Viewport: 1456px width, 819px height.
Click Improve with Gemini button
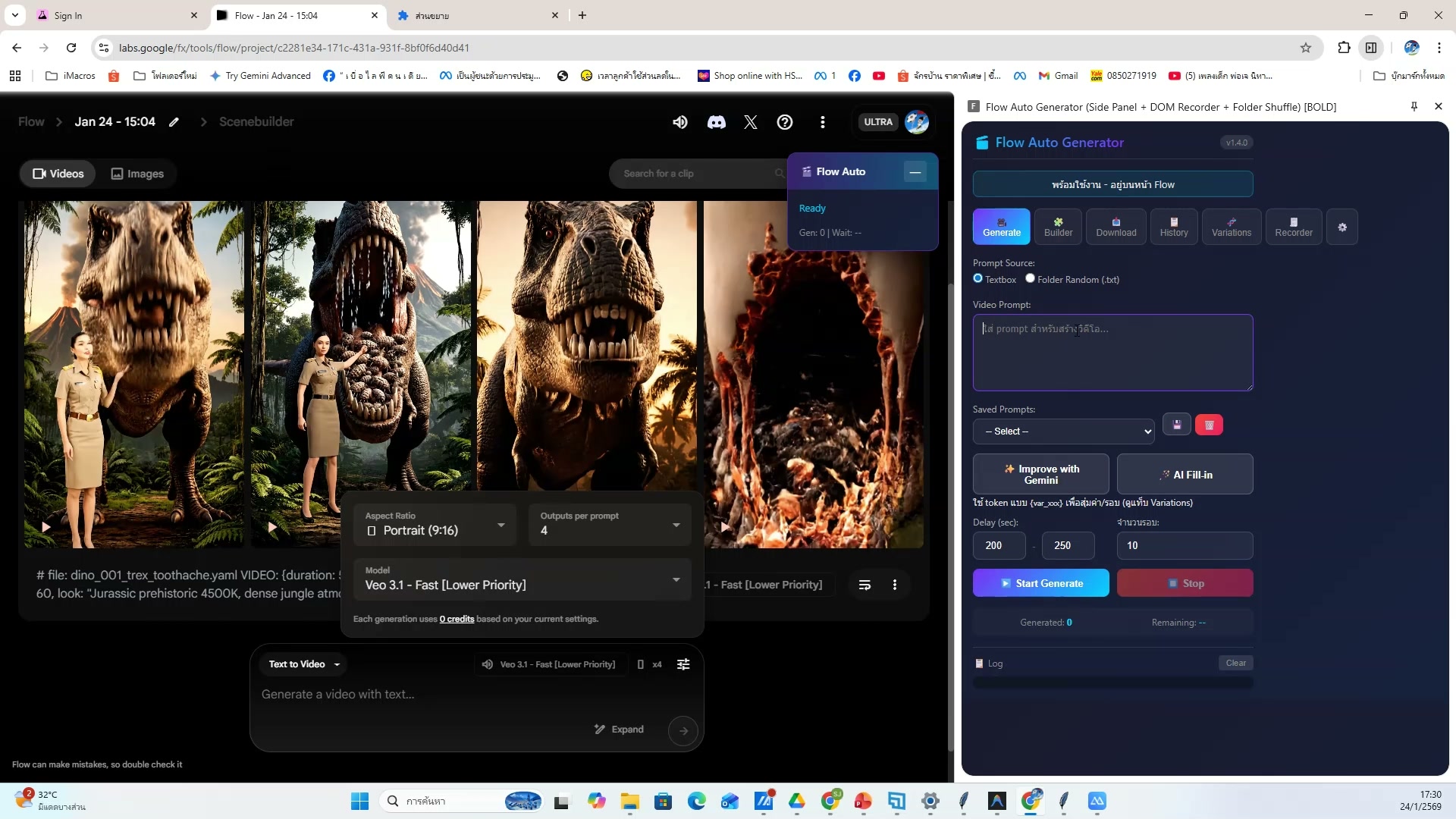click(x=1040, y=475)
